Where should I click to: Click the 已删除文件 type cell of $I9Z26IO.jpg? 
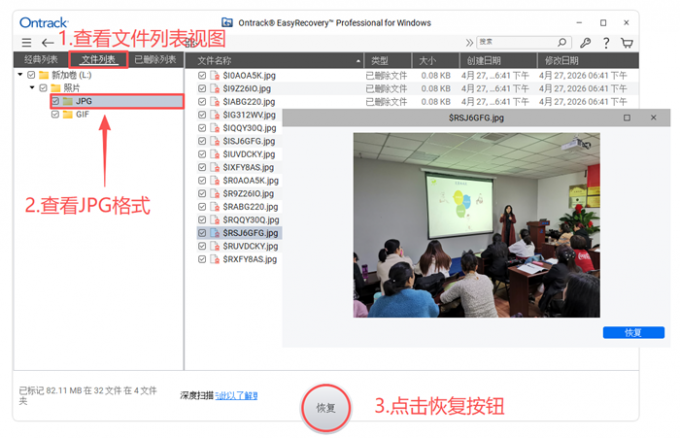pos(386,88)
